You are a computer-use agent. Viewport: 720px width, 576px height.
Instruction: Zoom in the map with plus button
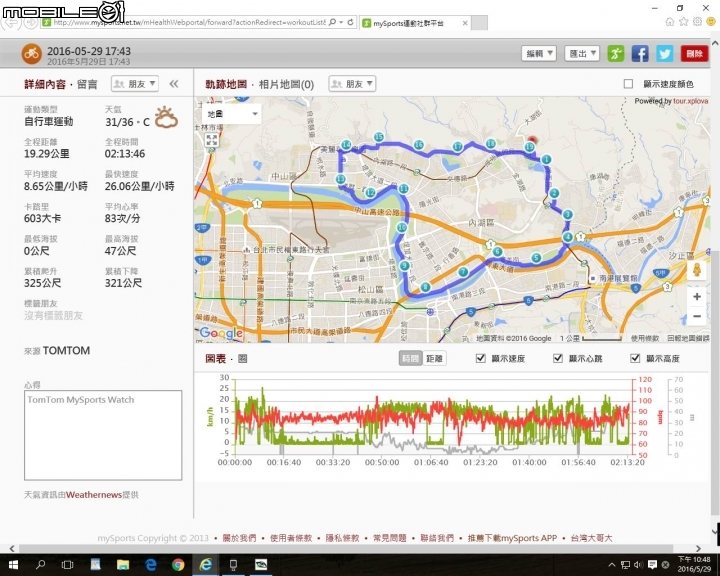[697, 297]
